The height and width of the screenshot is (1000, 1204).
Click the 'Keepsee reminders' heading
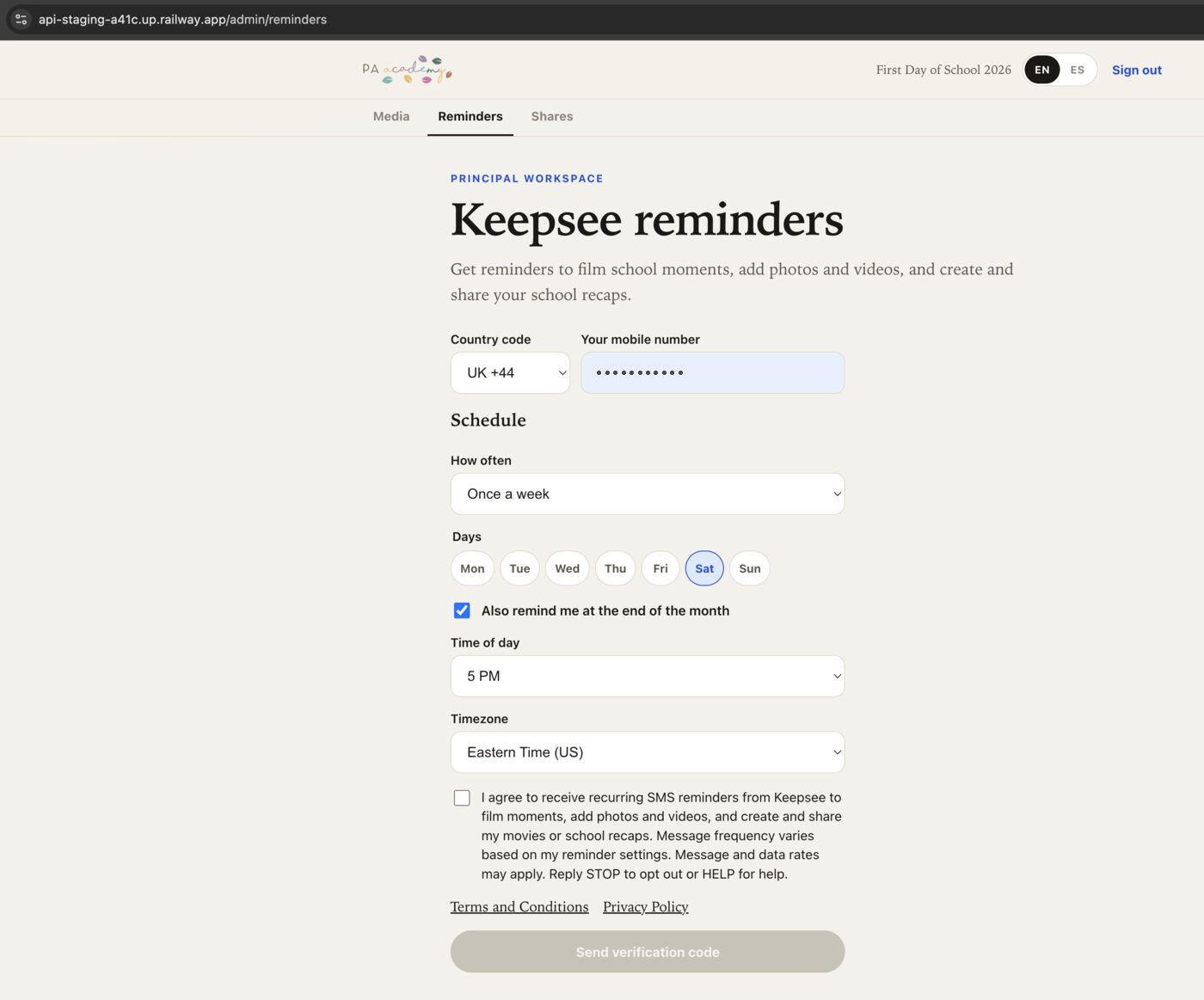coord(647,220)
